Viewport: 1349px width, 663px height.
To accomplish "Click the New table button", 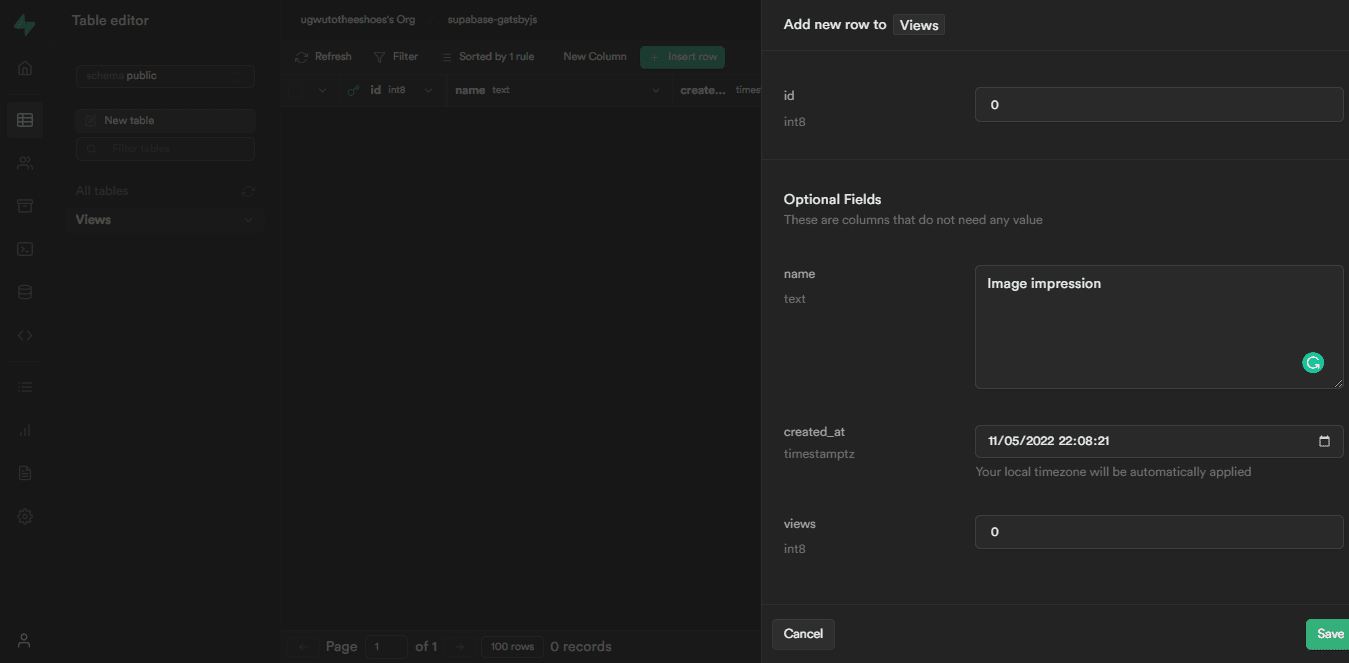I will tap(165, 121).
